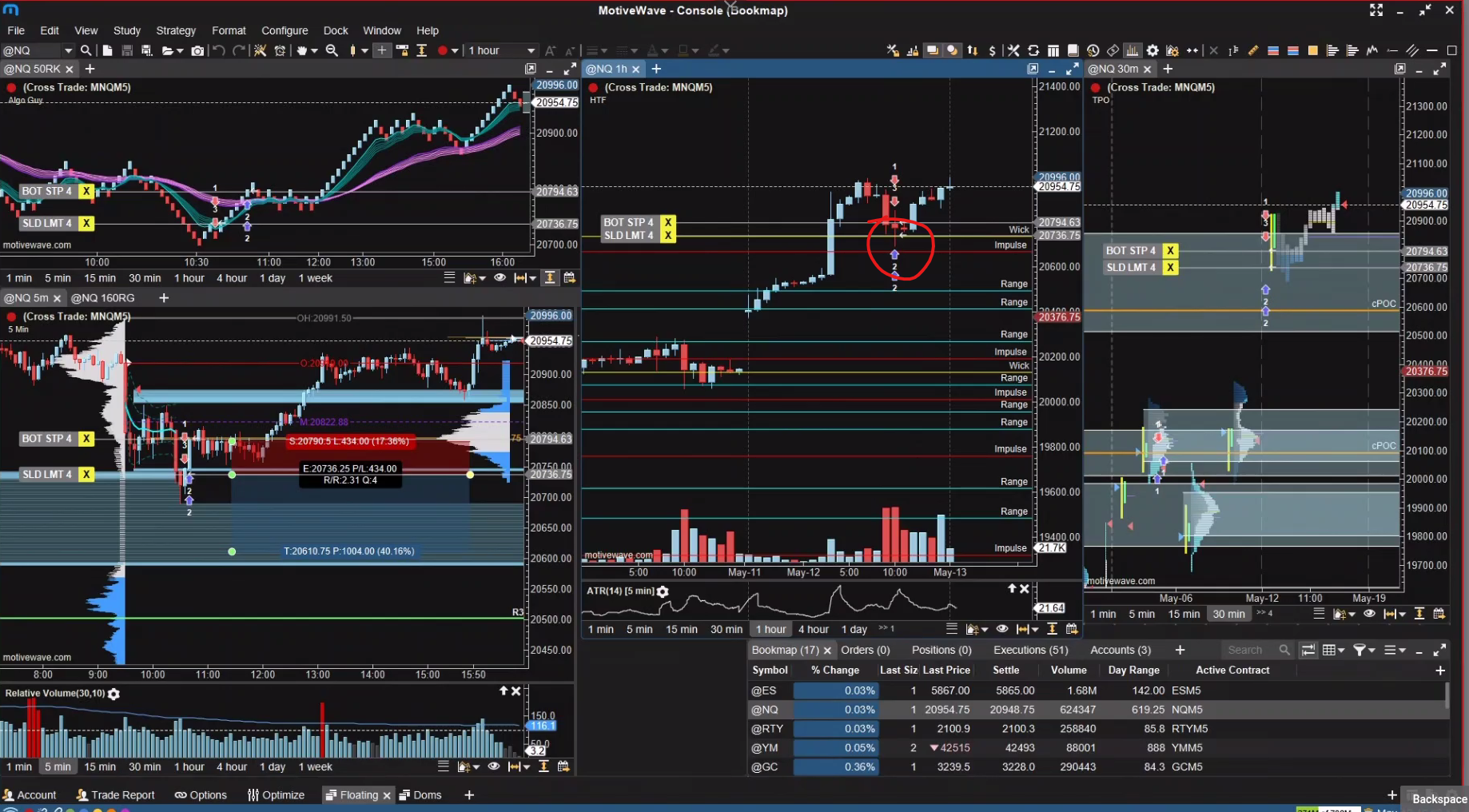Screen dimensions: 1469x812
Task: Click the dollar sign toolbar icon
Action: [992, 50]
